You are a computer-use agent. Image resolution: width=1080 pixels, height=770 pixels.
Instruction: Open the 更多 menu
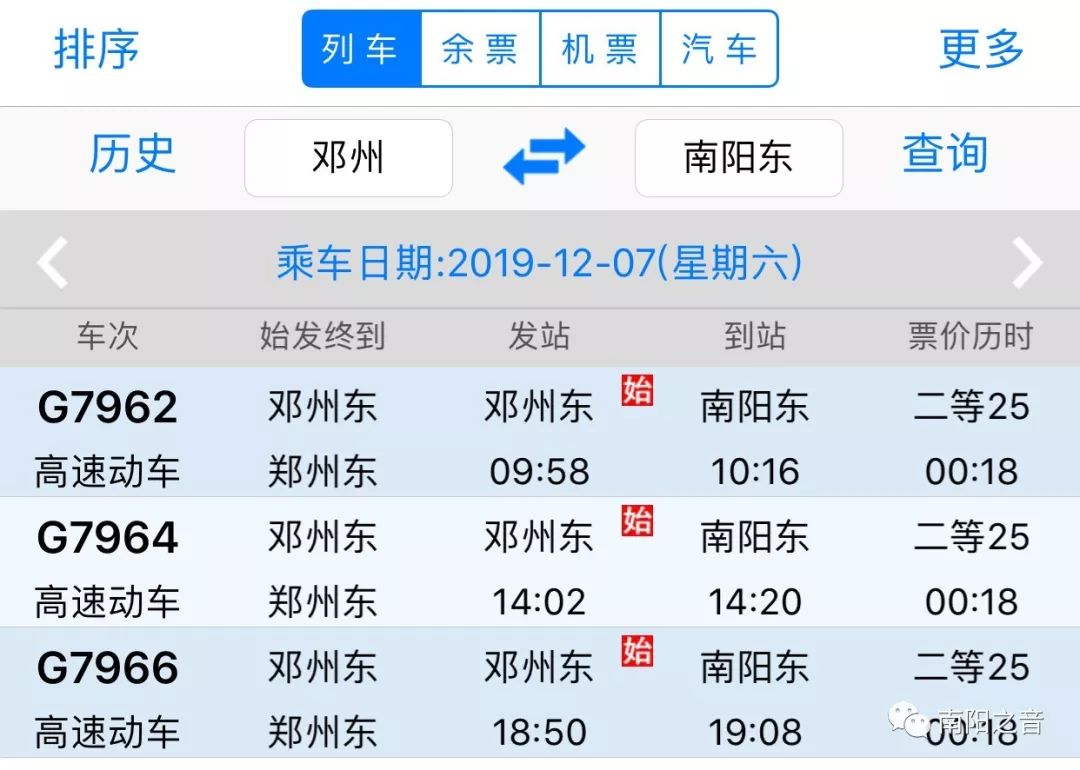point(981,49)
